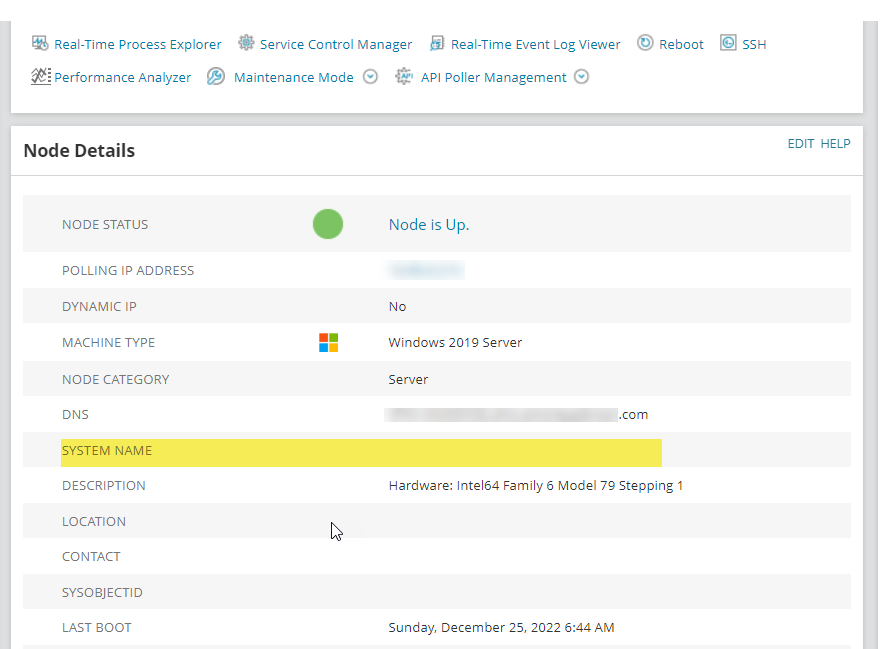Click the Reboot circular arrow icon

point(645,43)
